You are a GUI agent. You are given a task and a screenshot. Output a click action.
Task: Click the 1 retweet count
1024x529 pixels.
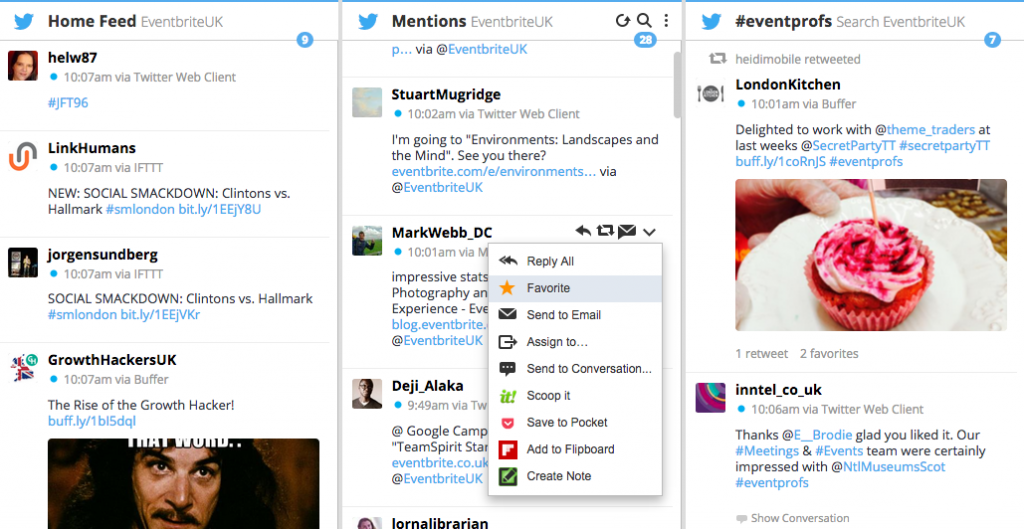pos(761,353)
